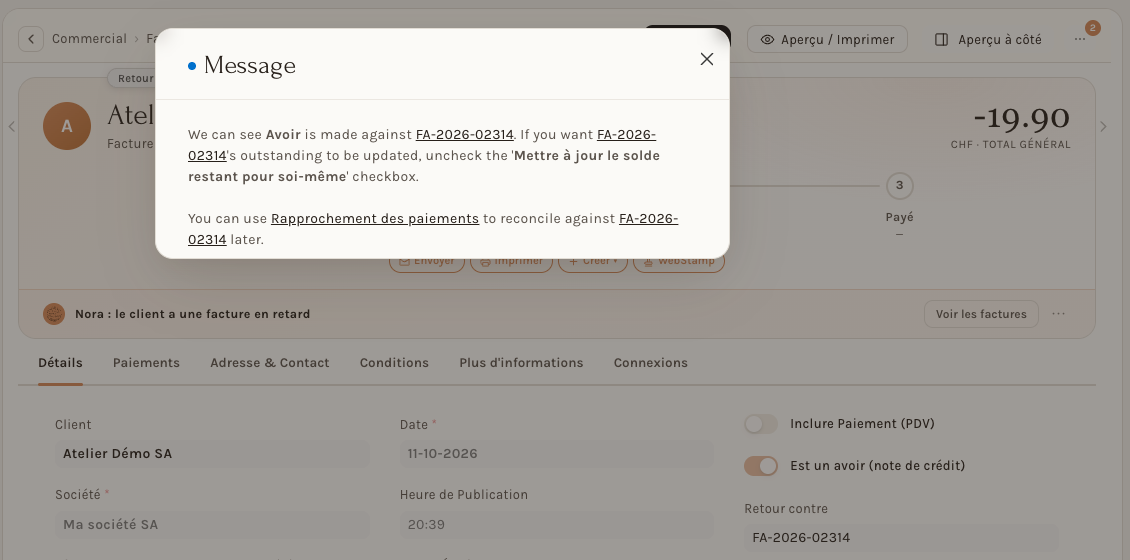Click the Message dialog title

249,66
